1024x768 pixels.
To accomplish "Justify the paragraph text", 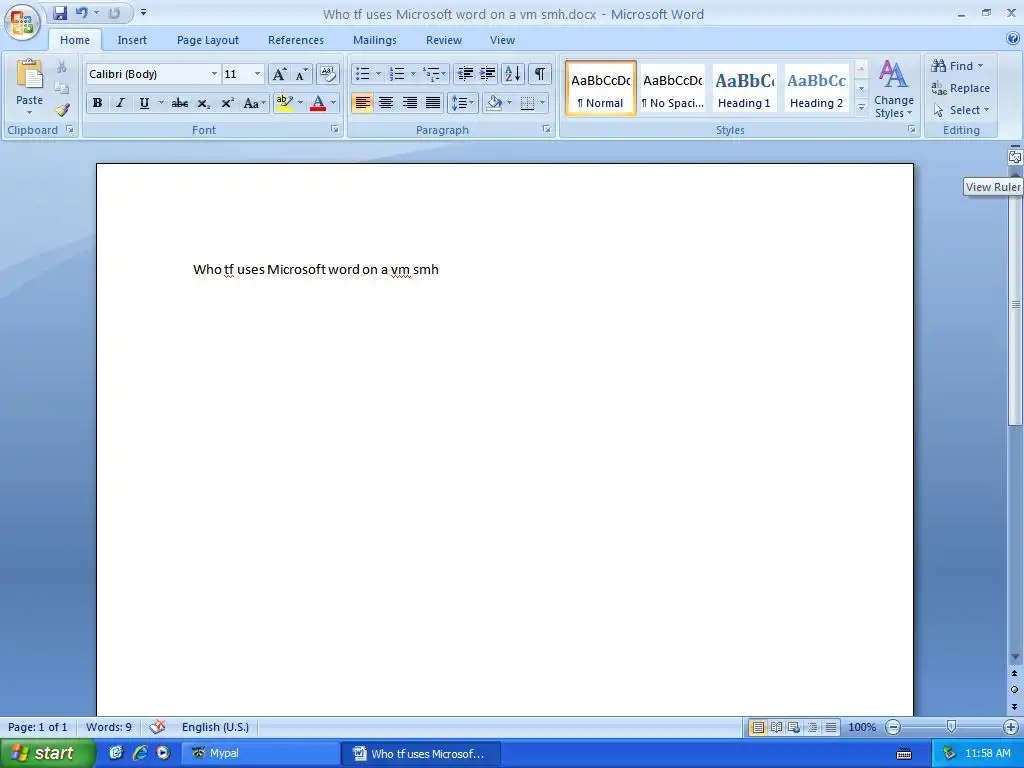I will (433, 103).
